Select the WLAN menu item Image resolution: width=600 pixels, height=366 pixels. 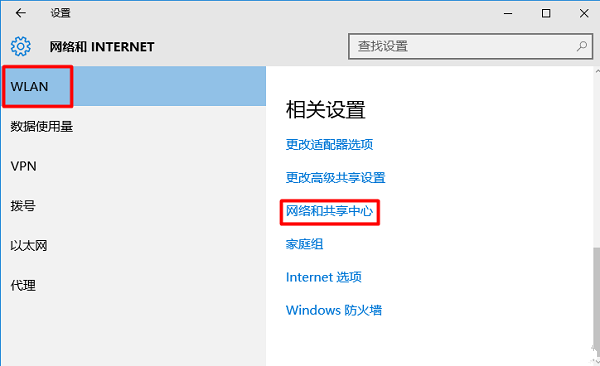pyautogui.click(x=133, y=86)
